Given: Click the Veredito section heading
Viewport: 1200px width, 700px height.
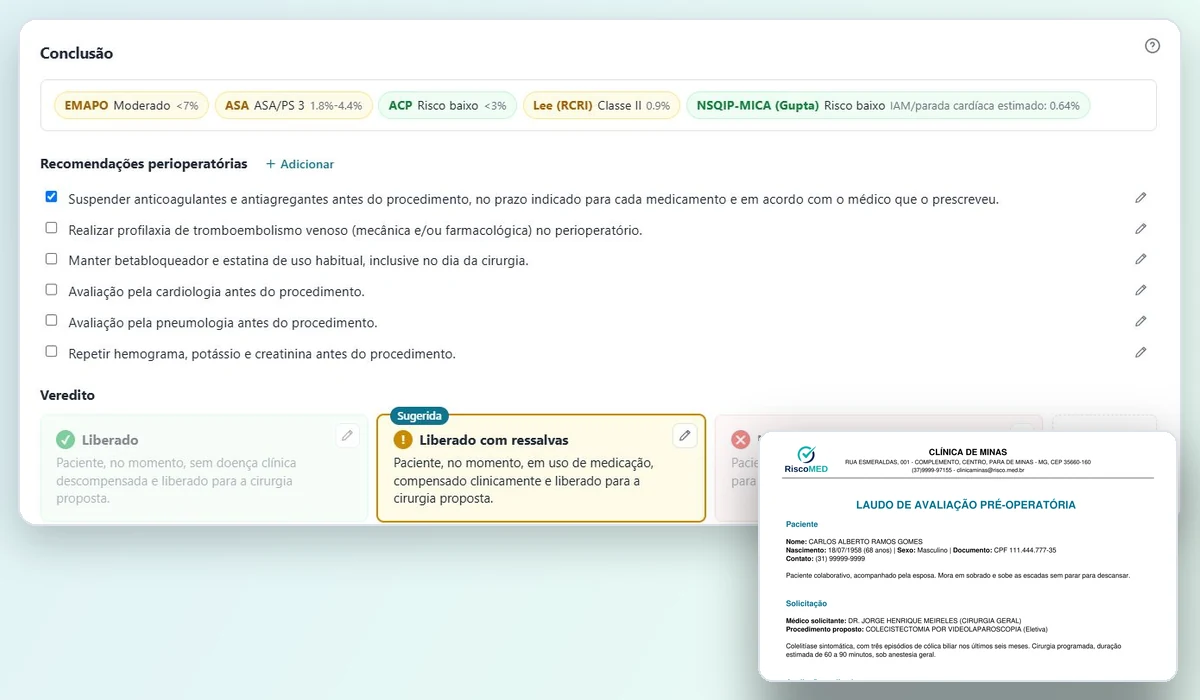Looking at the screenshot, I should 67,395.
